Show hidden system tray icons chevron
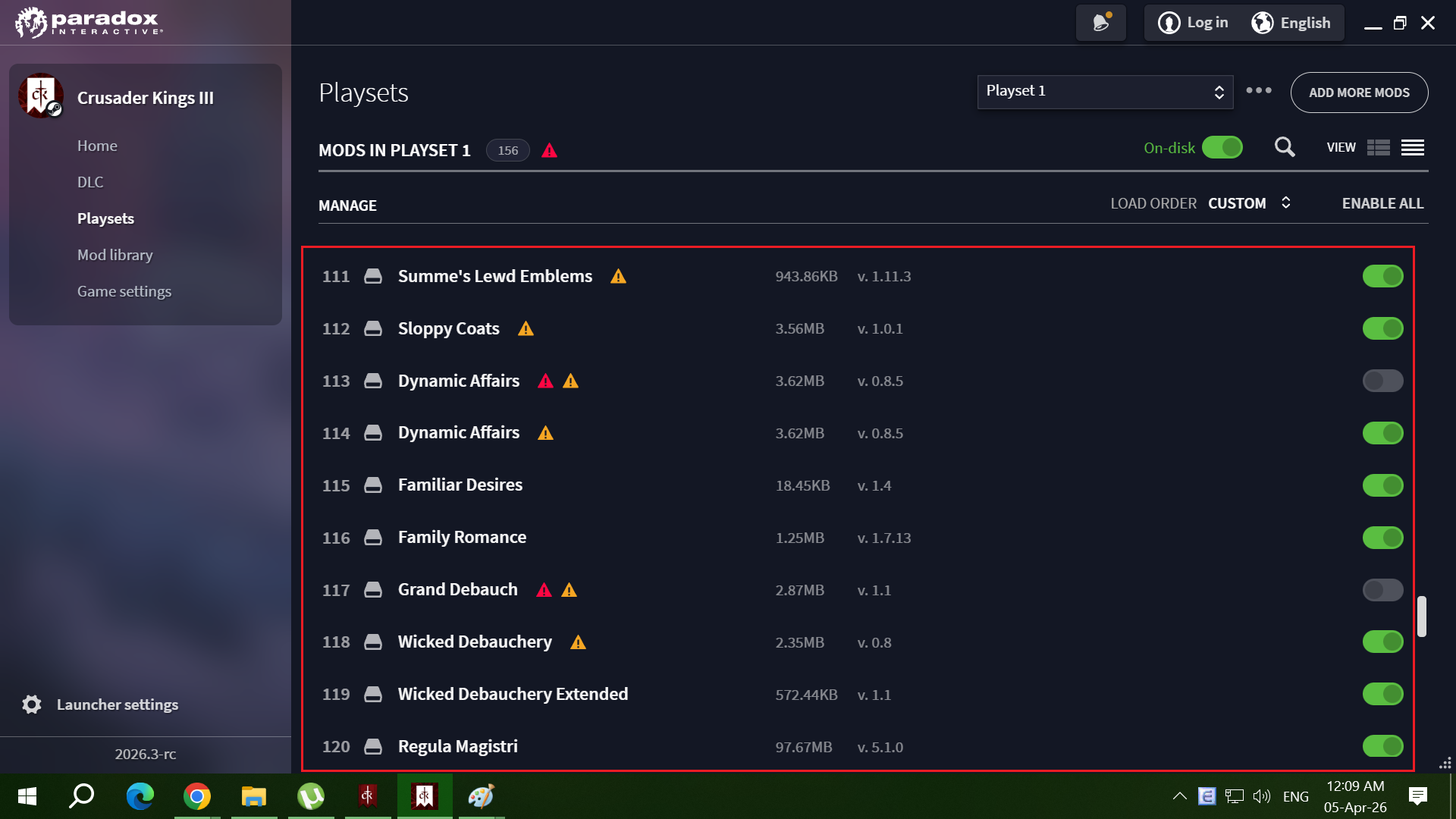The height and width of the screenshot is (819, 1456). pos(1179,796)
